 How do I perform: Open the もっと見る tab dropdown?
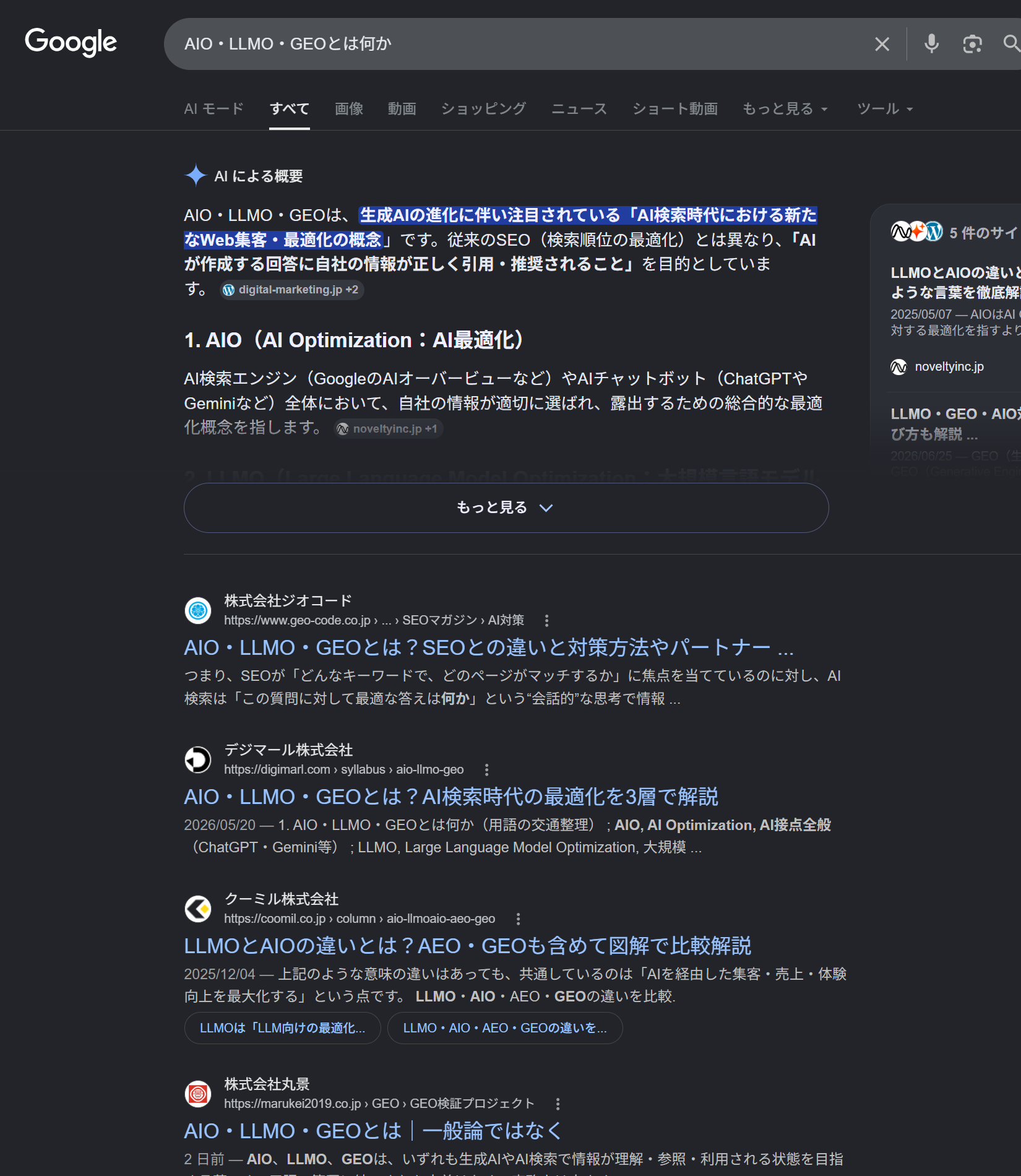[x=785, y=109]
